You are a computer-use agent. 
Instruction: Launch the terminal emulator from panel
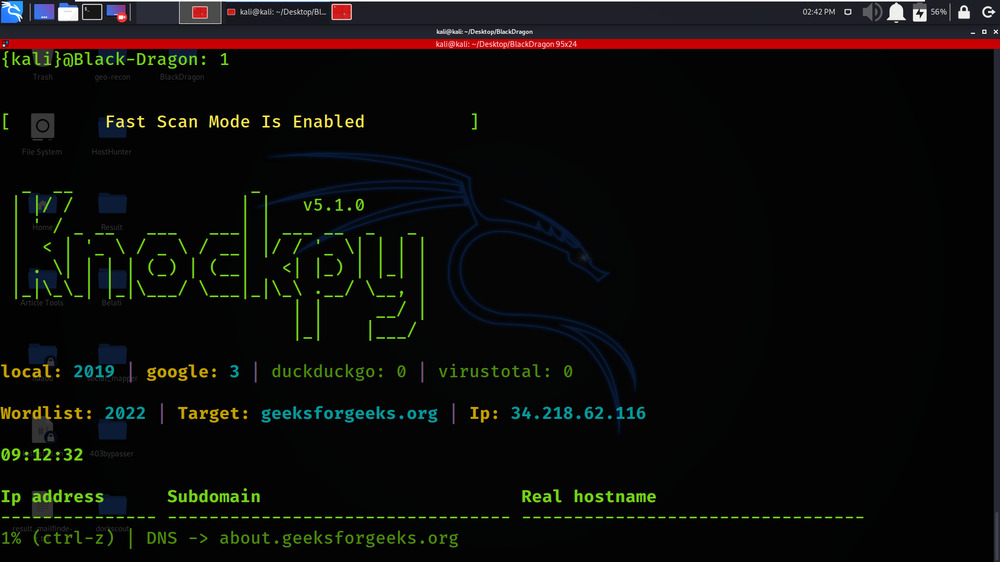click(92, 12)
